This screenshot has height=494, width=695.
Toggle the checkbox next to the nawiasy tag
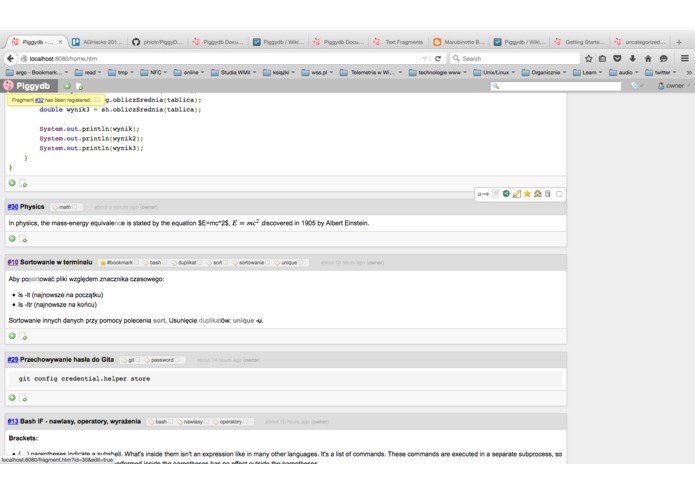[x=207, y=421]
